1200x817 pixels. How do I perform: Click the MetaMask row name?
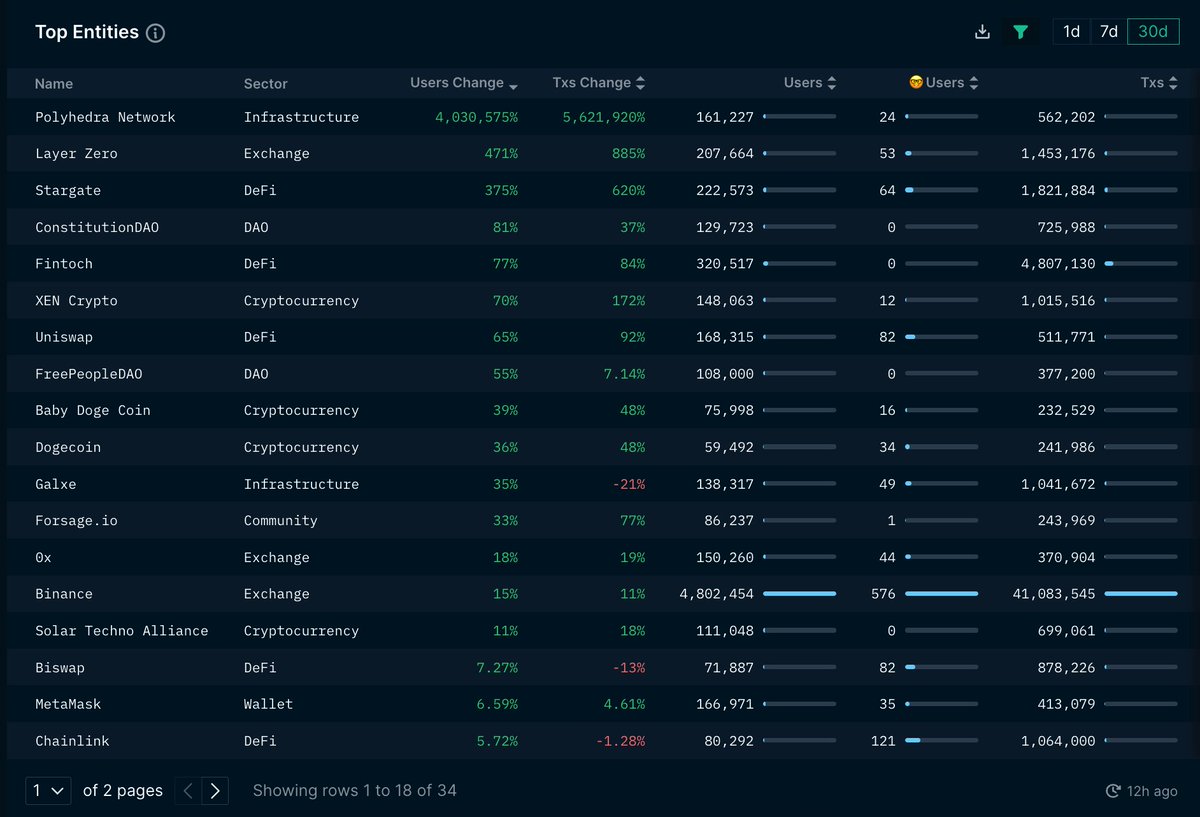pos(68,704)
